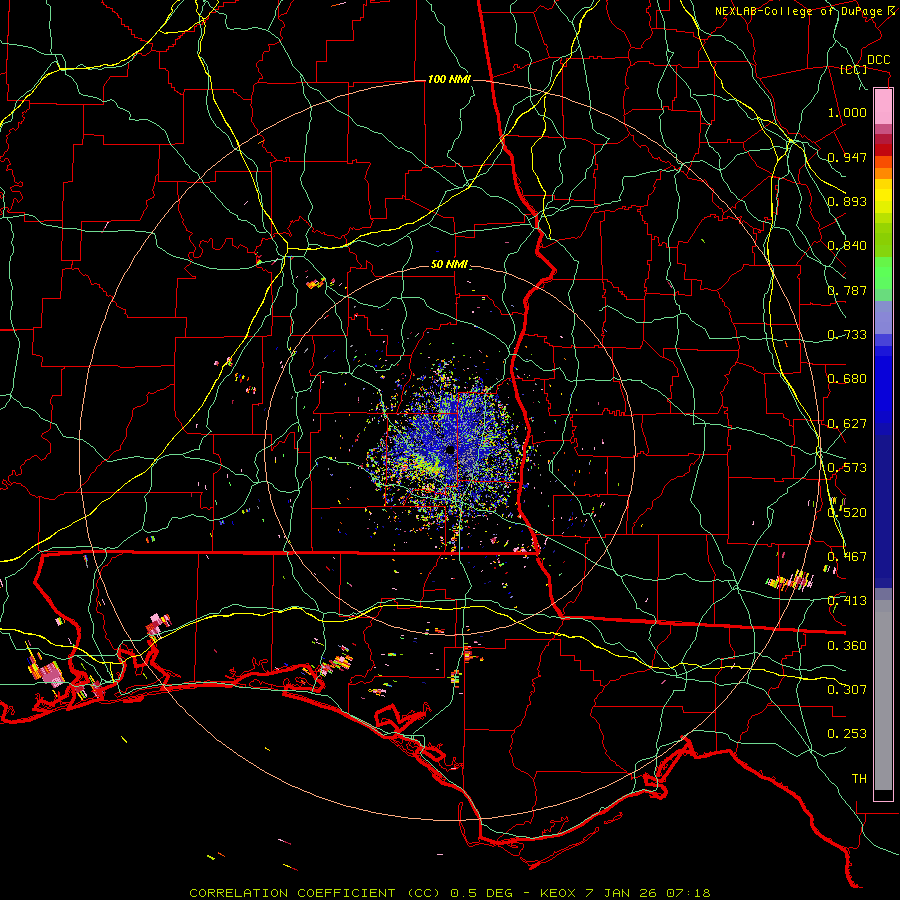This screenshot has height=900, width=900.
Task: Click the 0.947 legend value
Action: [847, 157]
